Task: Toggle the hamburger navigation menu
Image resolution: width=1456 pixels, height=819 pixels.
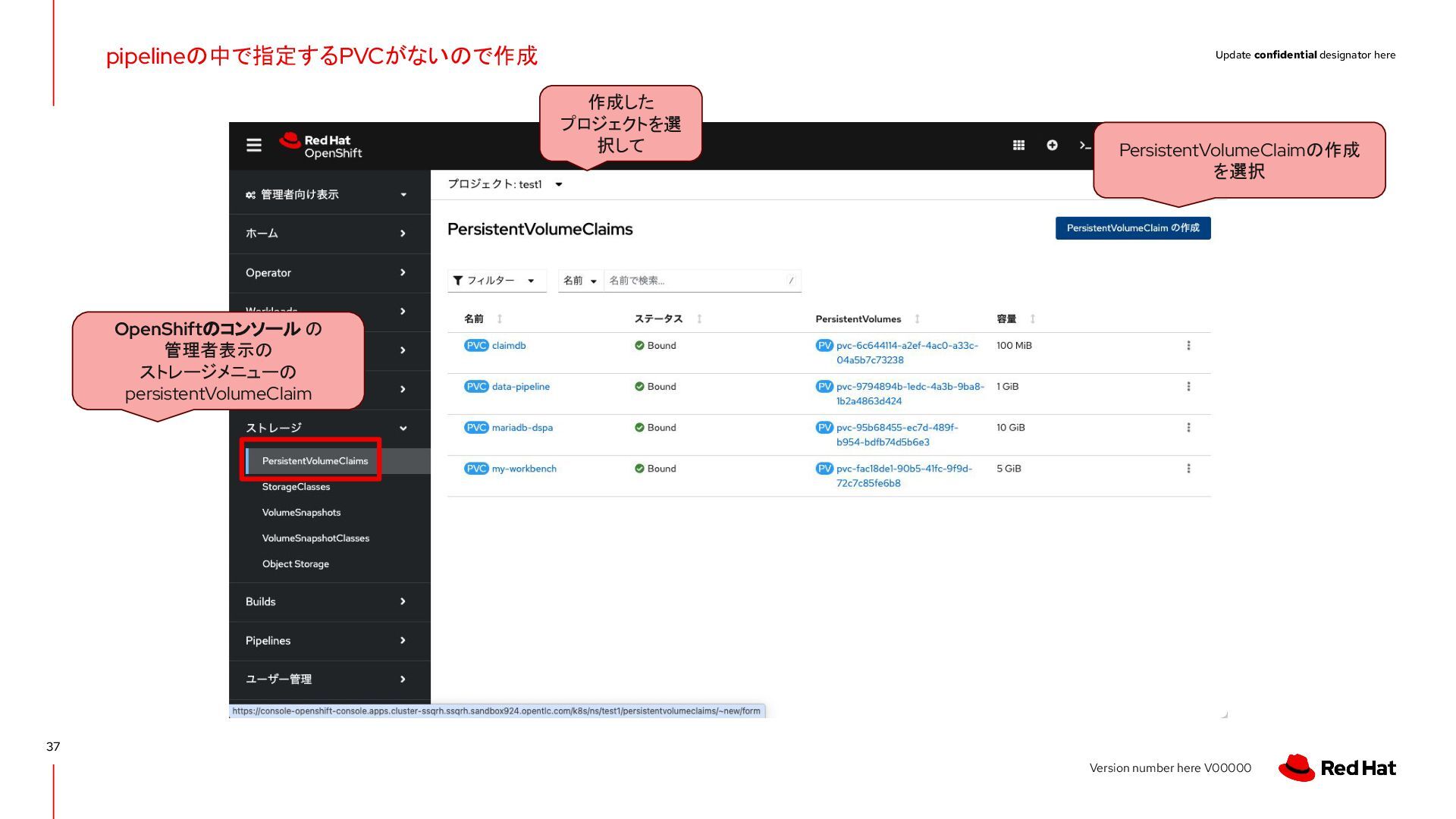Action: click(x=254, y=145)
